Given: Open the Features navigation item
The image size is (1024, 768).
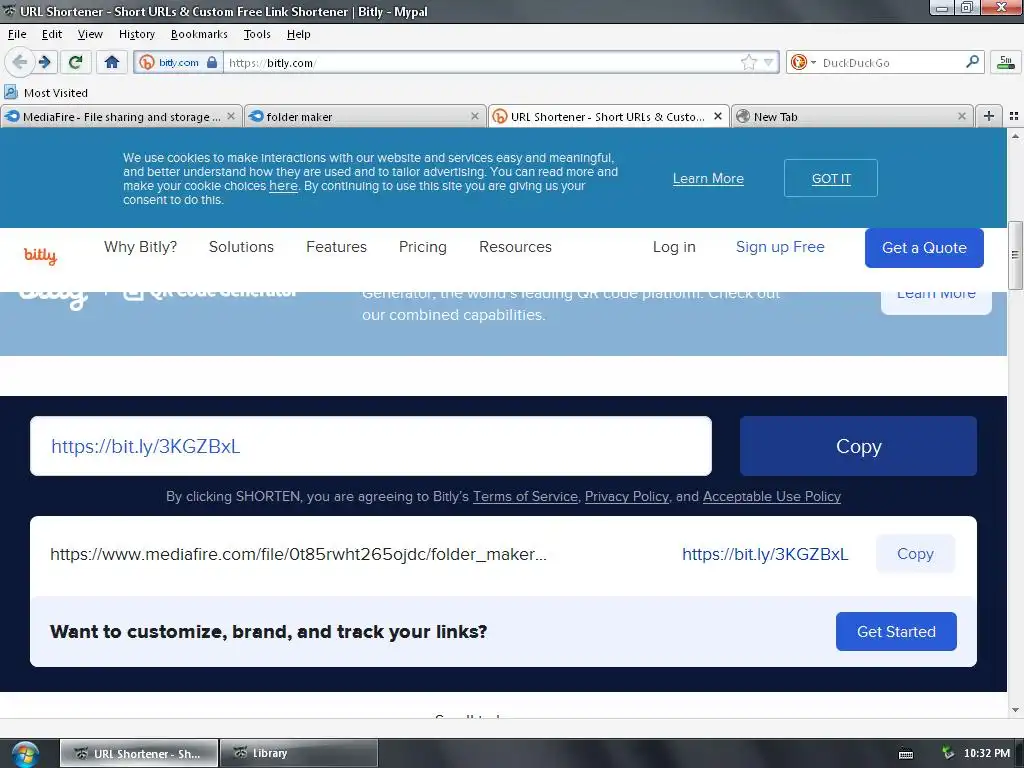Looking at the screenshot, I should (x=336, y=247).
